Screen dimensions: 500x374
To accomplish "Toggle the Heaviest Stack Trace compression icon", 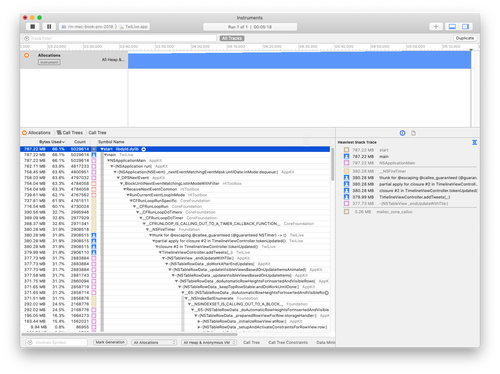I will tap(474, 142).
